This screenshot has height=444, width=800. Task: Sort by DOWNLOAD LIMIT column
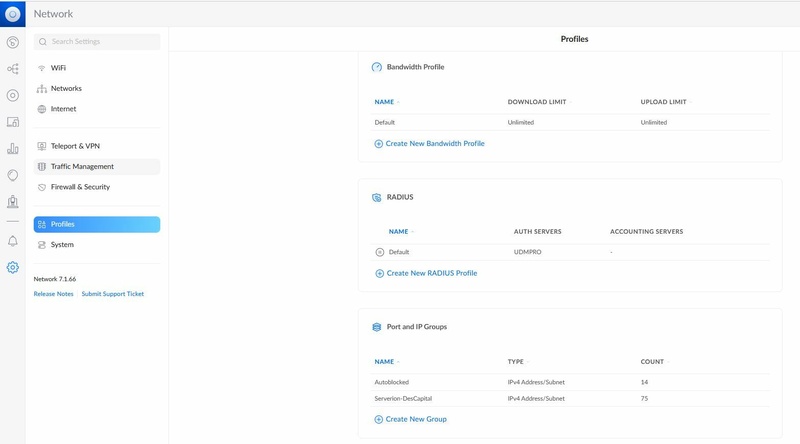(537, 102)
